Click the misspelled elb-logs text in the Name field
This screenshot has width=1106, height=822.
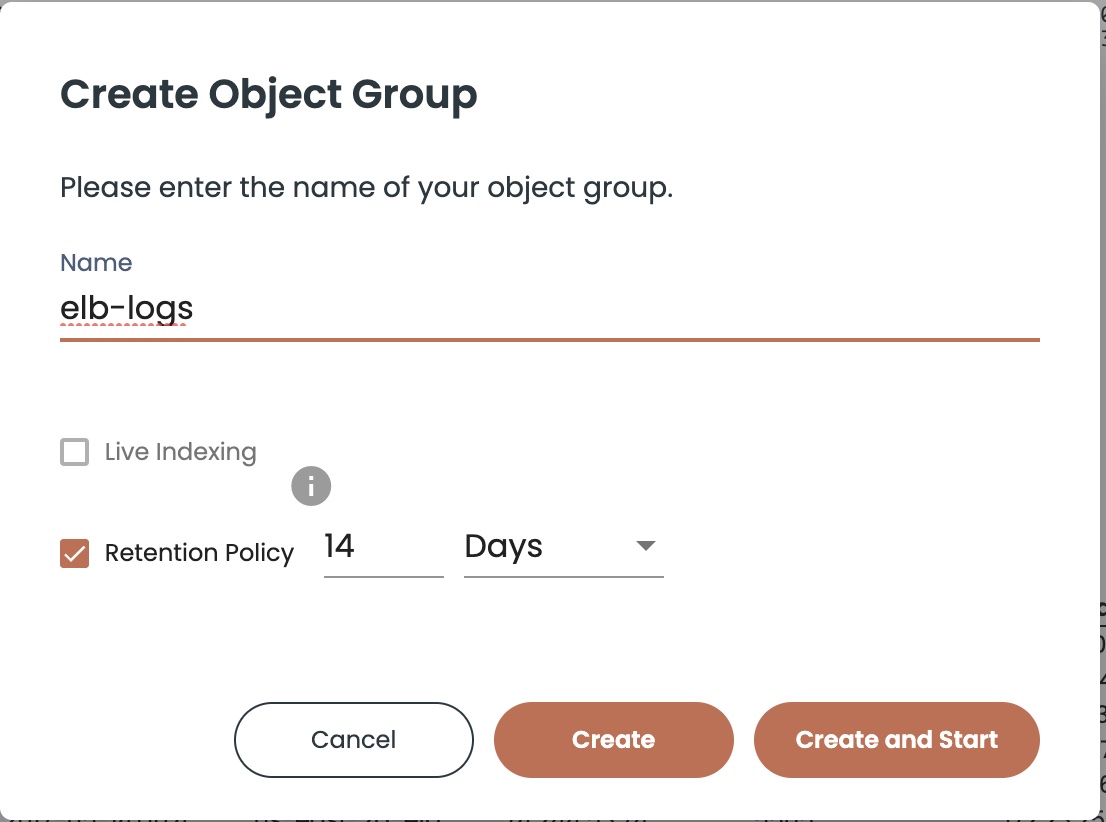click(x=127, y=309)
